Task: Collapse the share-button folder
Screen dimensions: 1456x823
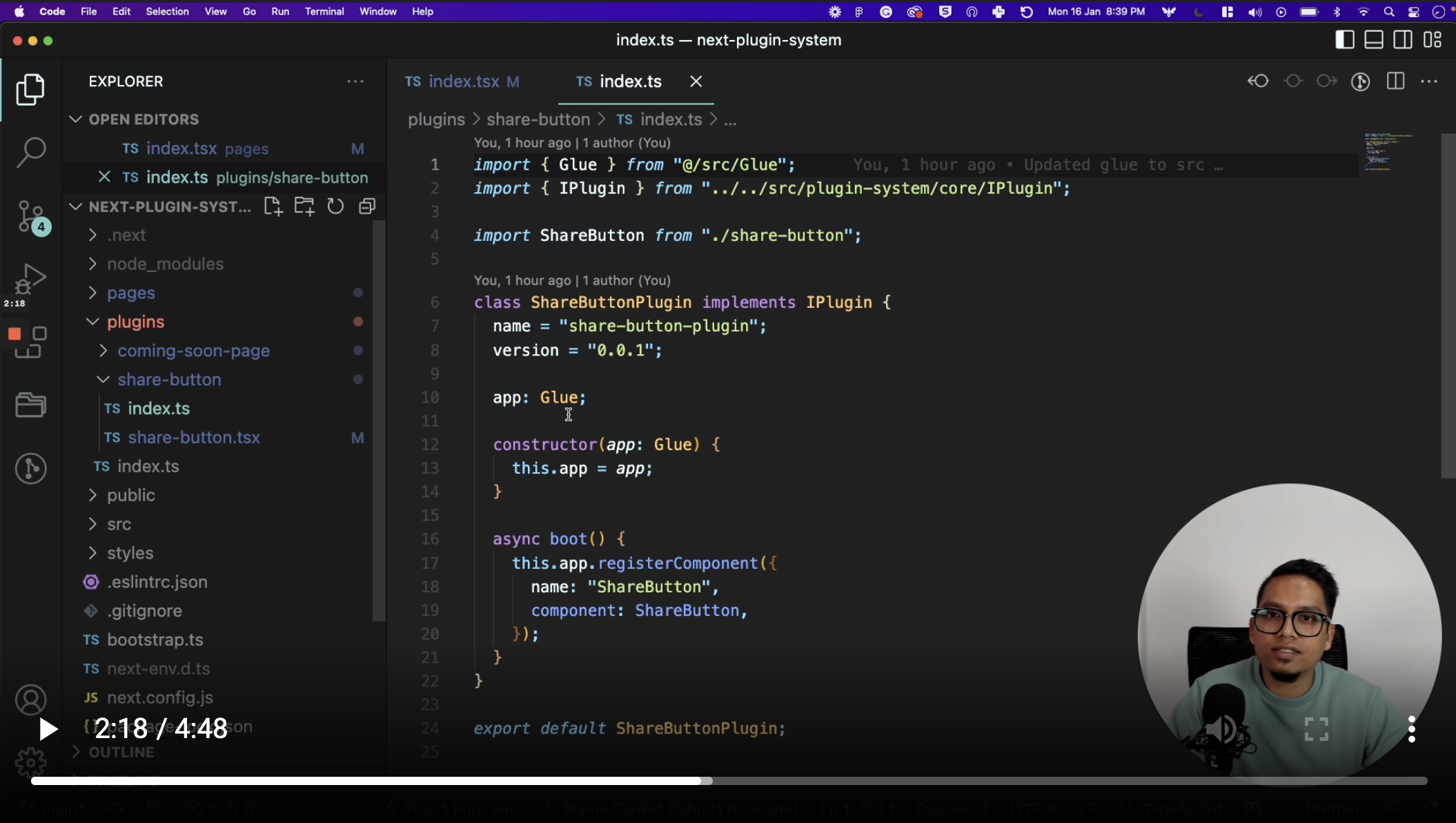Action: [x=169, y=380]
